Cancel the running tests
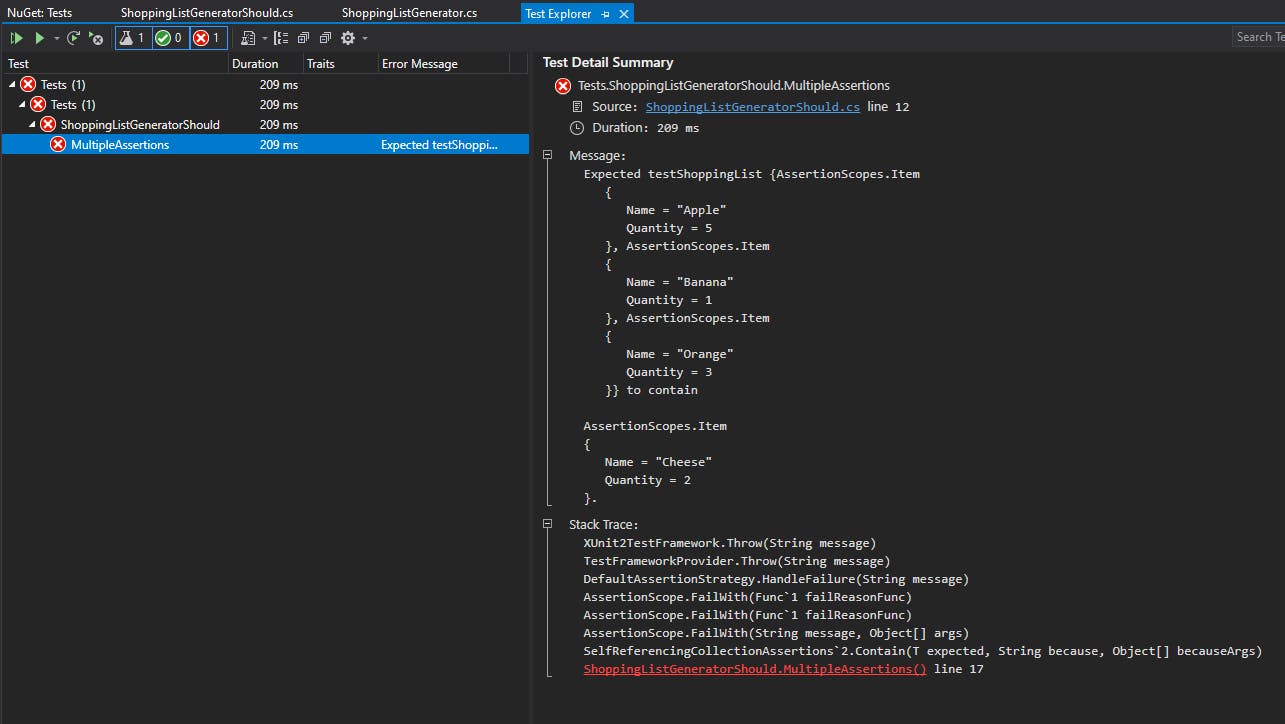The width and height of the screenshot is (1285, 724). [x=94, y=37]
